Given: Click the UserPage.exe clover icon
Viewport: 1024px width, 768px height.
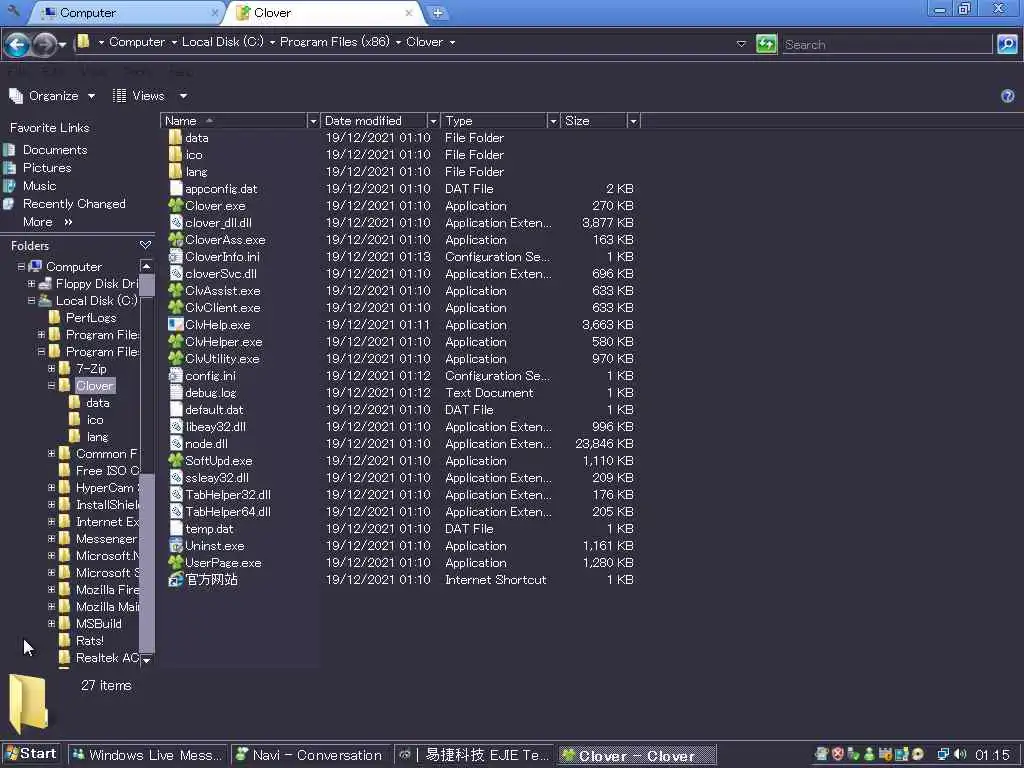Looking at the screenshot, I should point(176,562).
